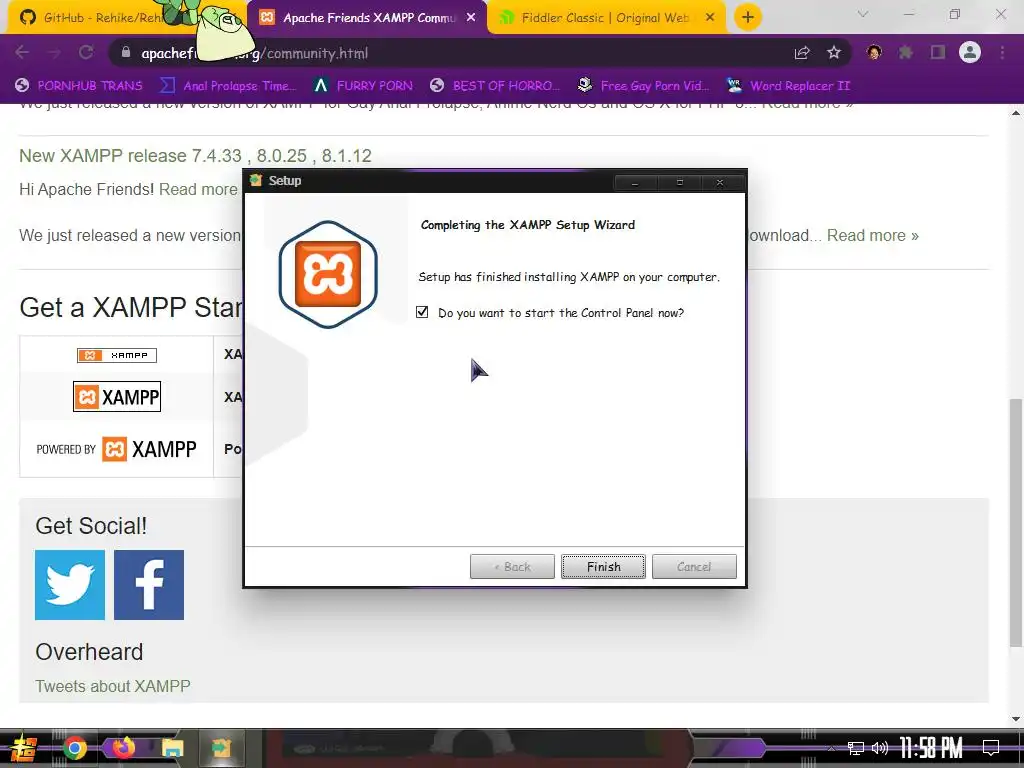Click scrollbar down arrow on page

(1016, 719)
